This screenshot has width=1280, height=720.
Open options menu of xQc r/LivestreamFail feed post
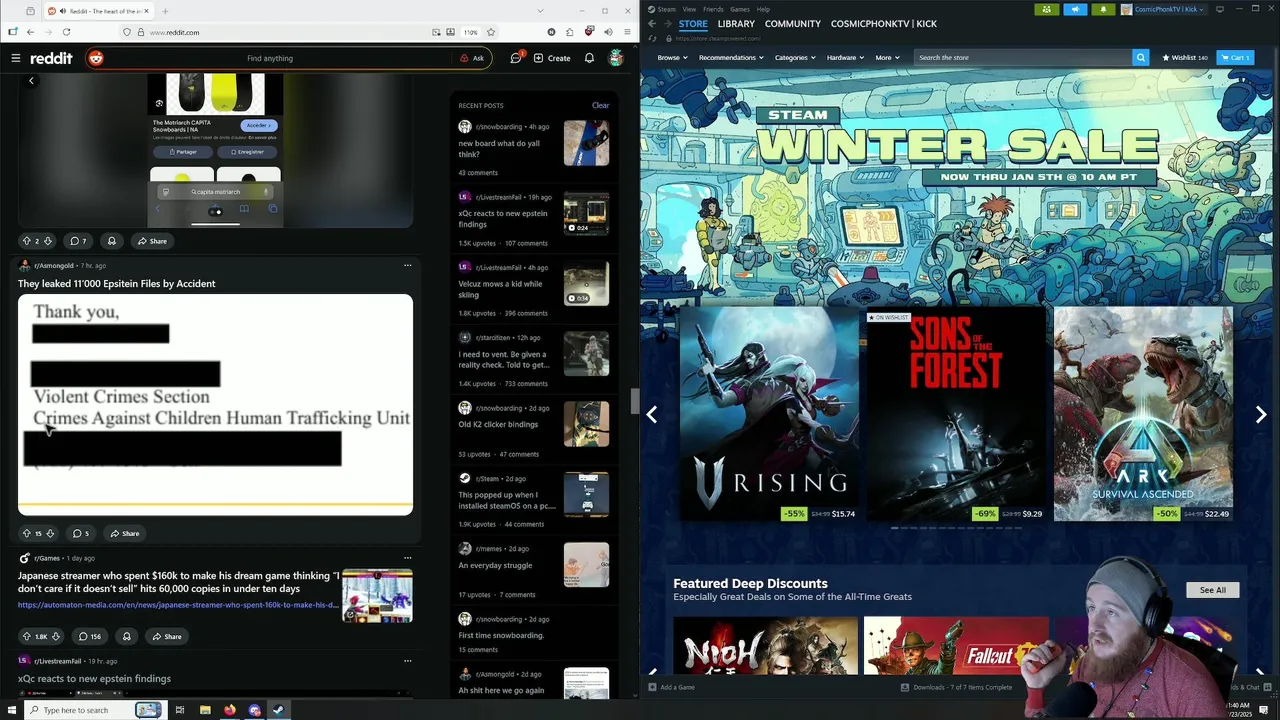pyautogui.click(x=407, y=661)
